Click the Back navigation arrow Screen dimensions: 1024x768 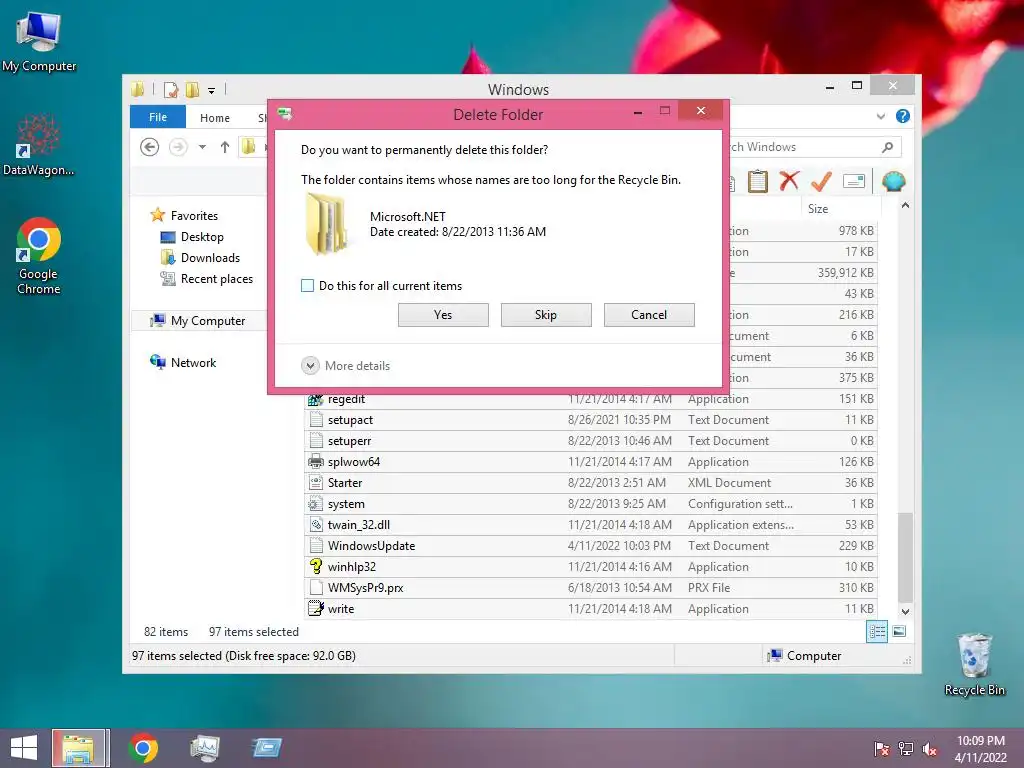click(x=150, y=147)
